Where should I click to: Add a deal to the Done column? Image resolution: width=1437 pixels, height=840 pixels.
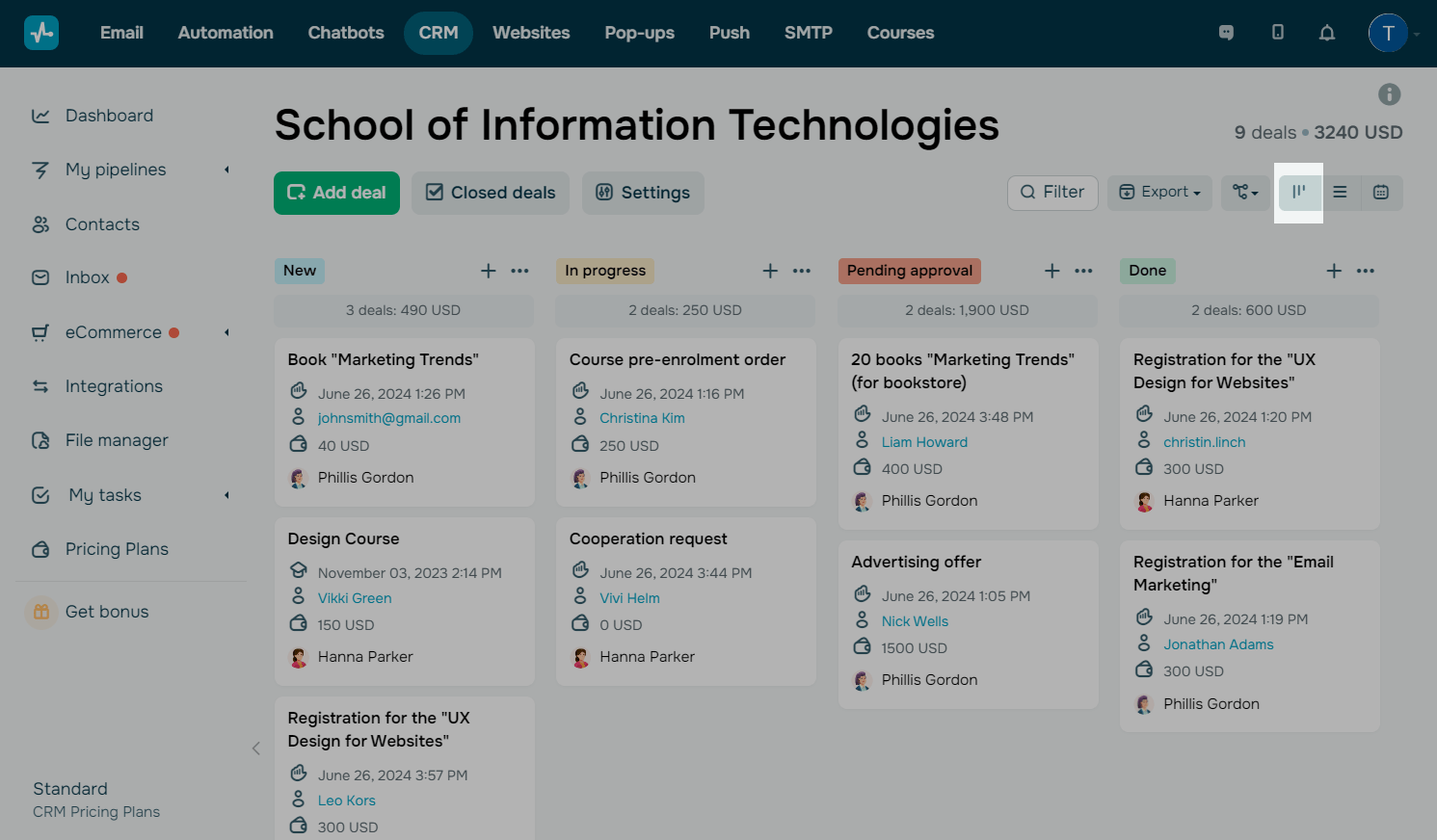coord(1334,271)
